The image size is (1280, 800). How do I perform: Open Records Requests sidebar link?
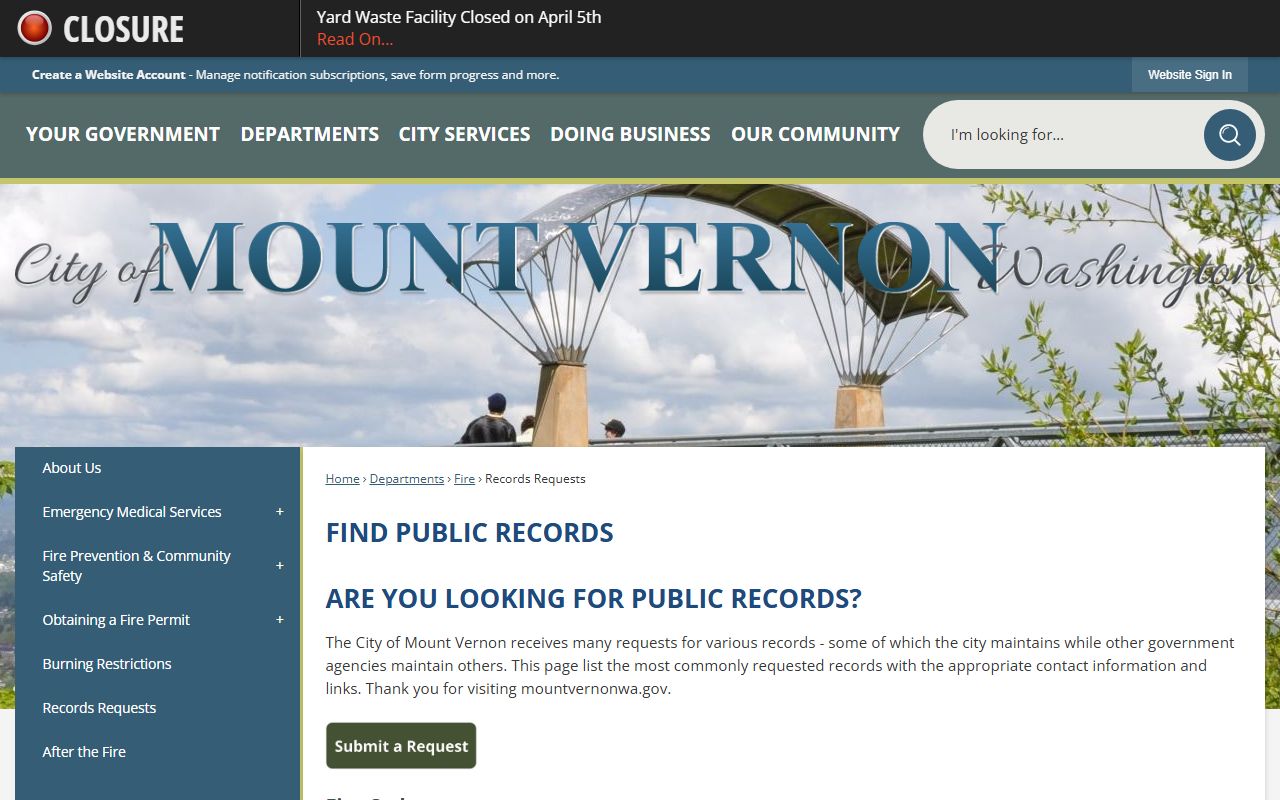99,708
